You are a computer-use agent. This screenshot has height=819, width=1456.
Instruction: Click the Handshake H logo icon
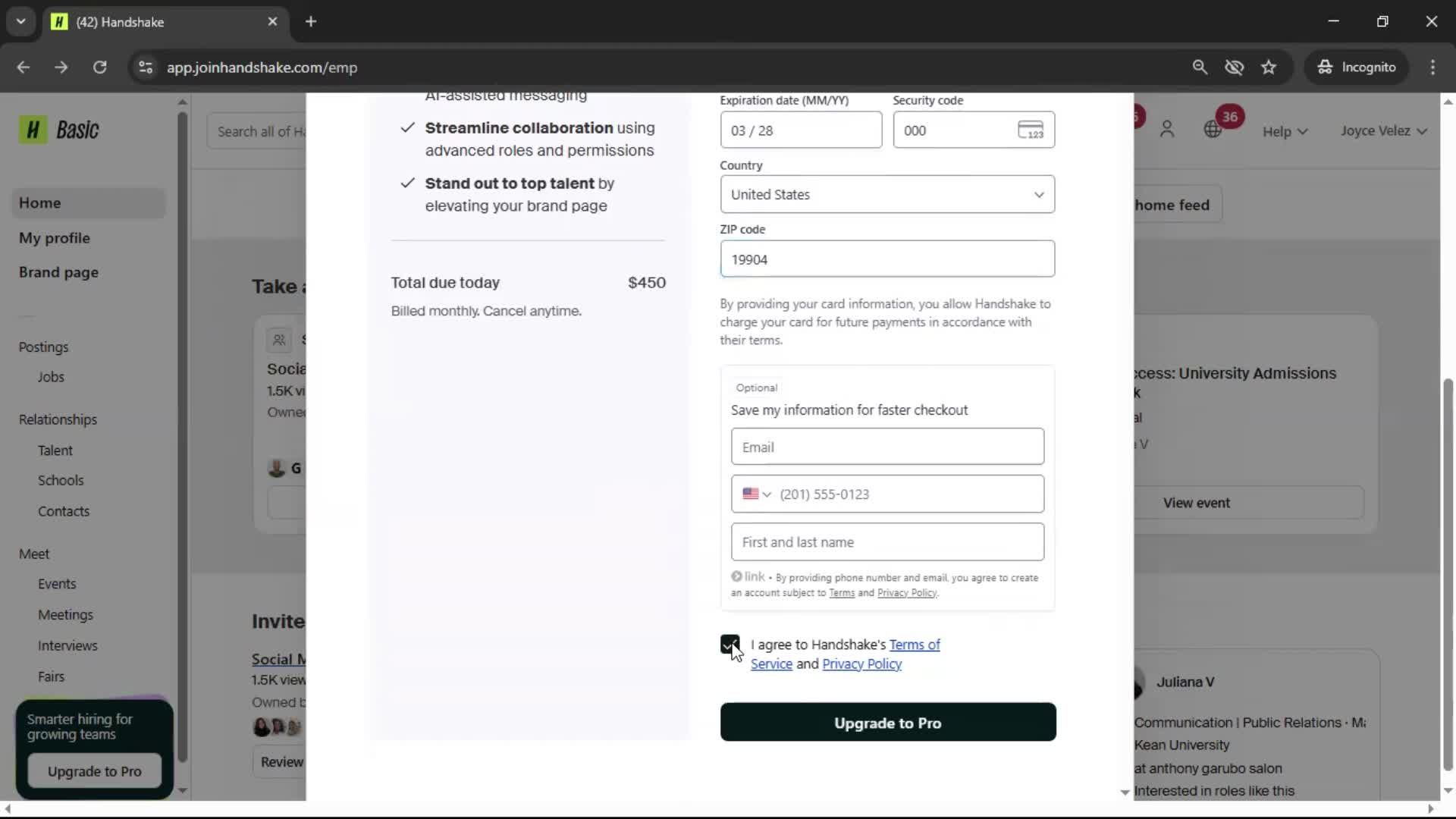point(33,130)
